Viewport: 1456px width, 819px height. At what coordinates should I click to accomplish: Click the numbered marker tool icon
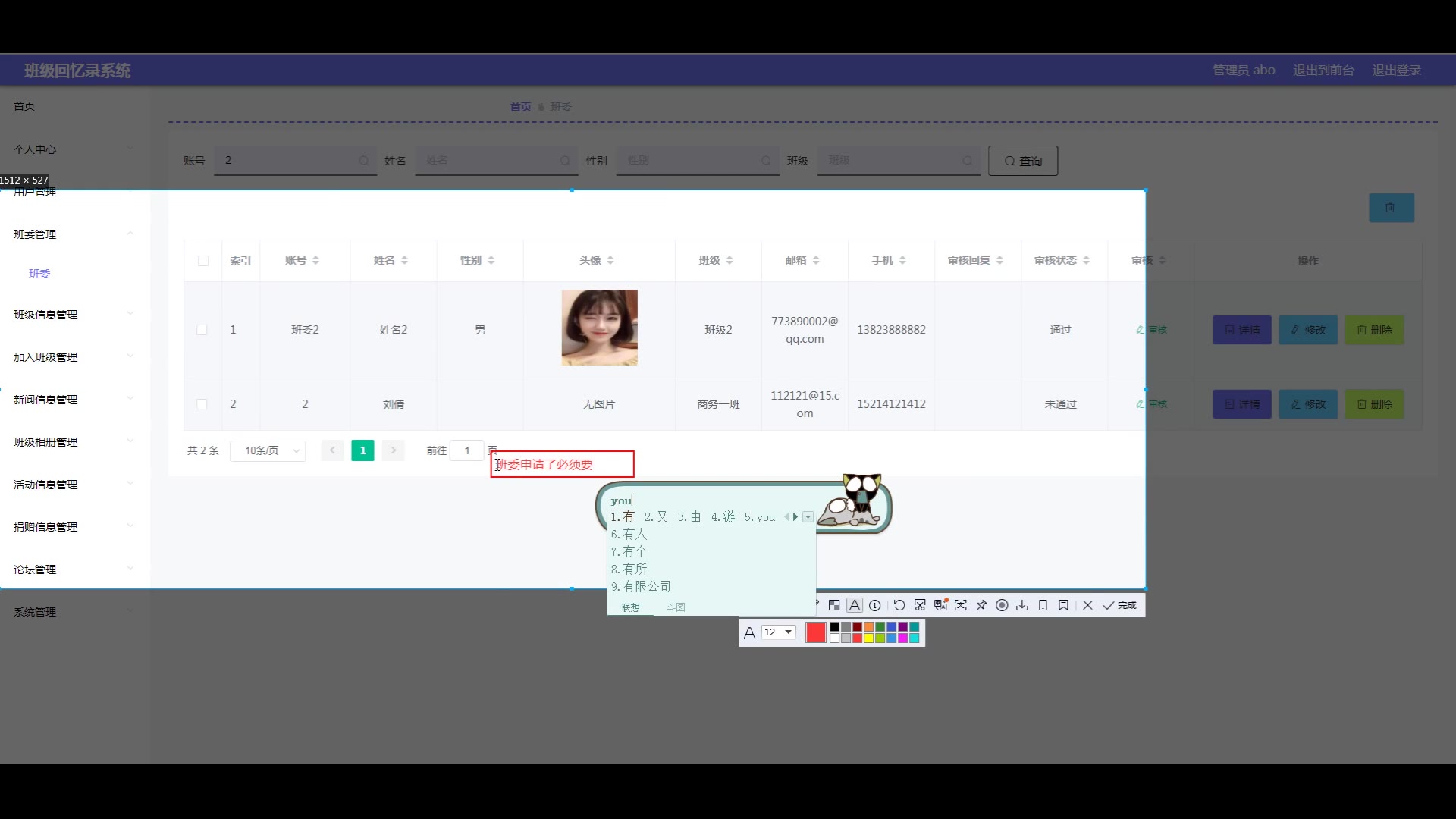(875, 605)
